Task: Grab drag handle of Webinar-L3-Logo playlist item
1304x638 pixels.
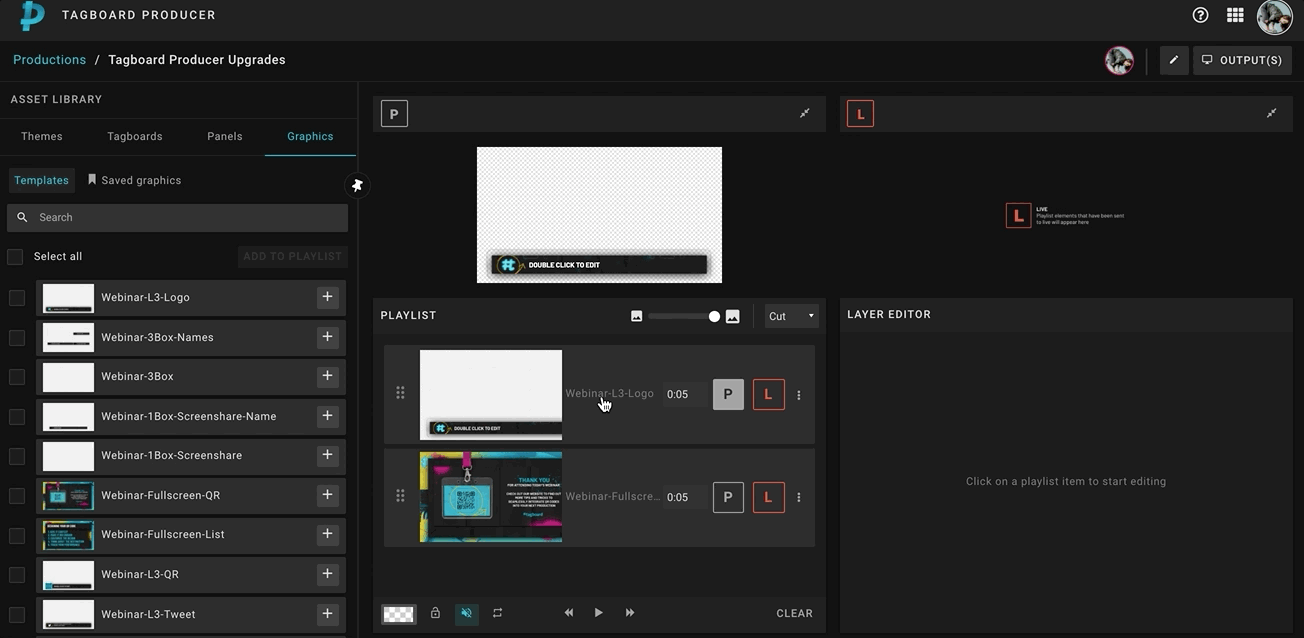Action: coord(400,393)
